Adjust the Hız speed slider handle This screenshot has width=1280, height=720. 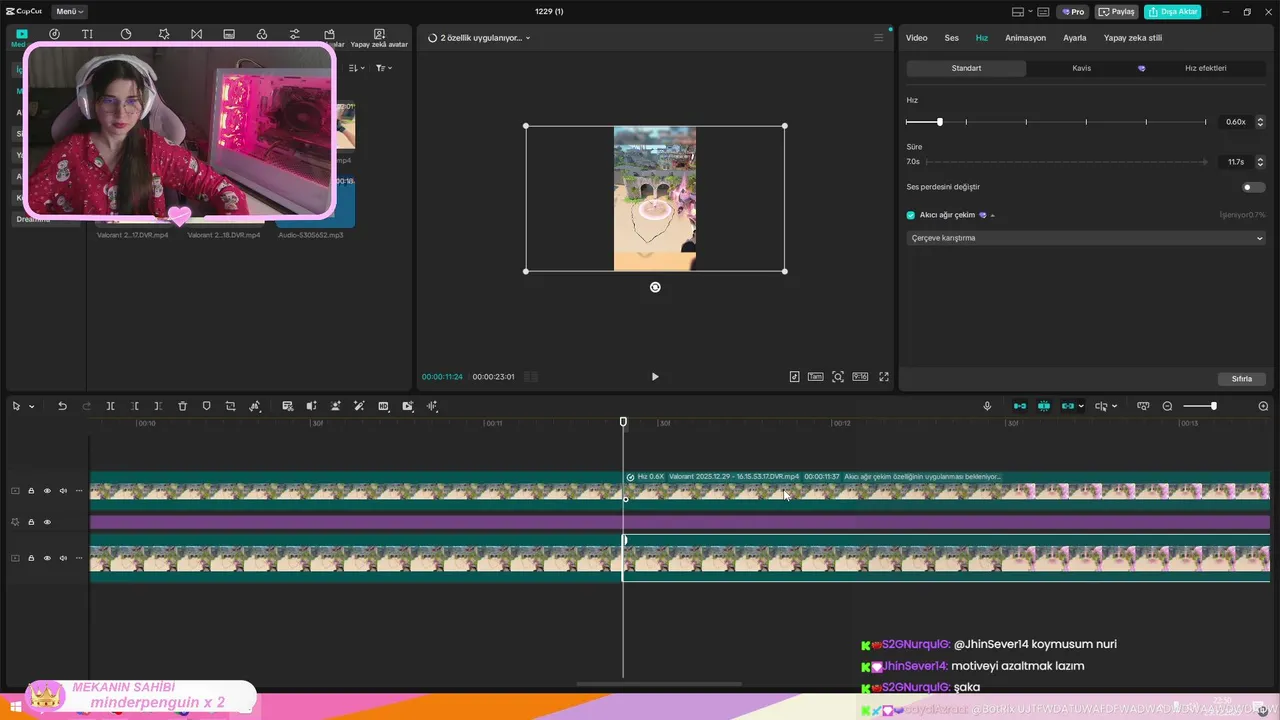click(939, 122)
